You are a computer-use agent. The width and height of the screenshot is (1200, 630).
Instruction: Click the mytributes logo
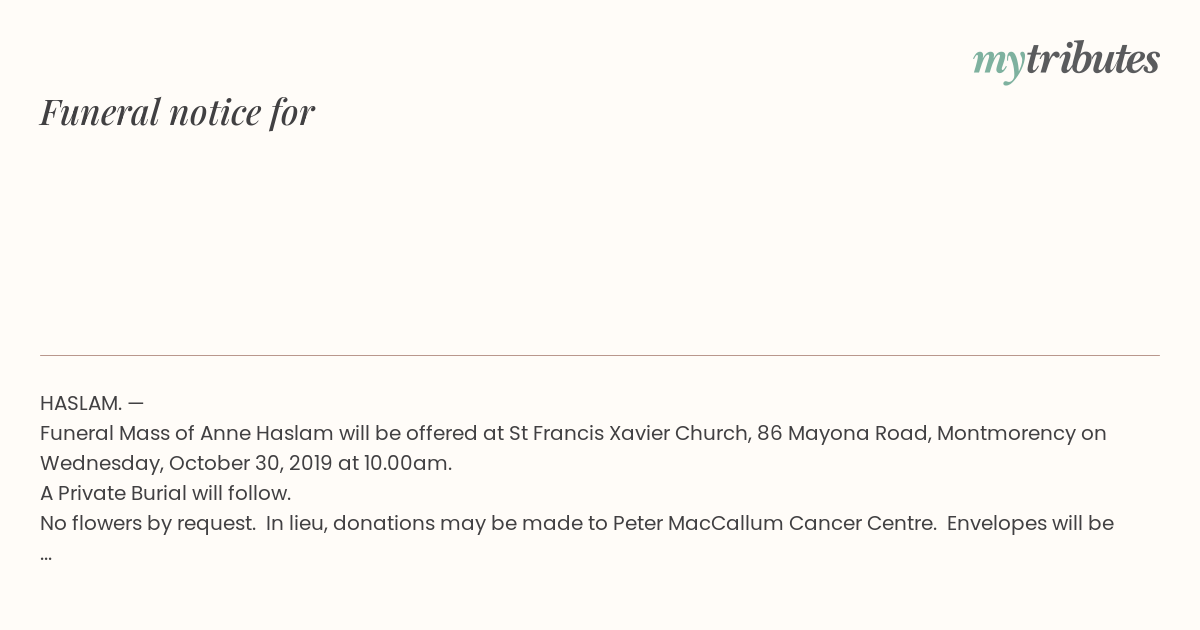(1066, 61)
